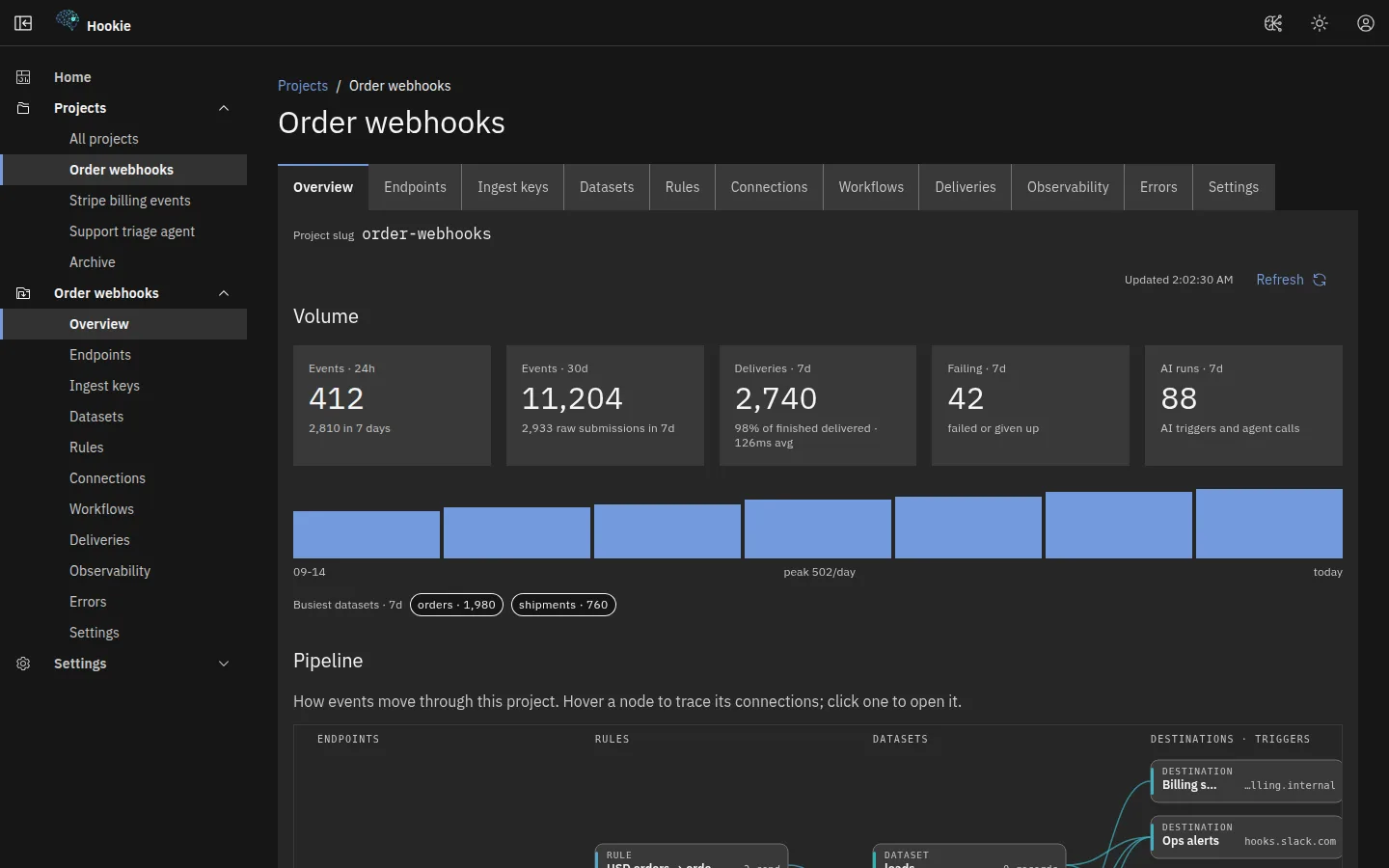Select the Observability tab
The image size is (1389, 868).
click(x=1068, y=187)
